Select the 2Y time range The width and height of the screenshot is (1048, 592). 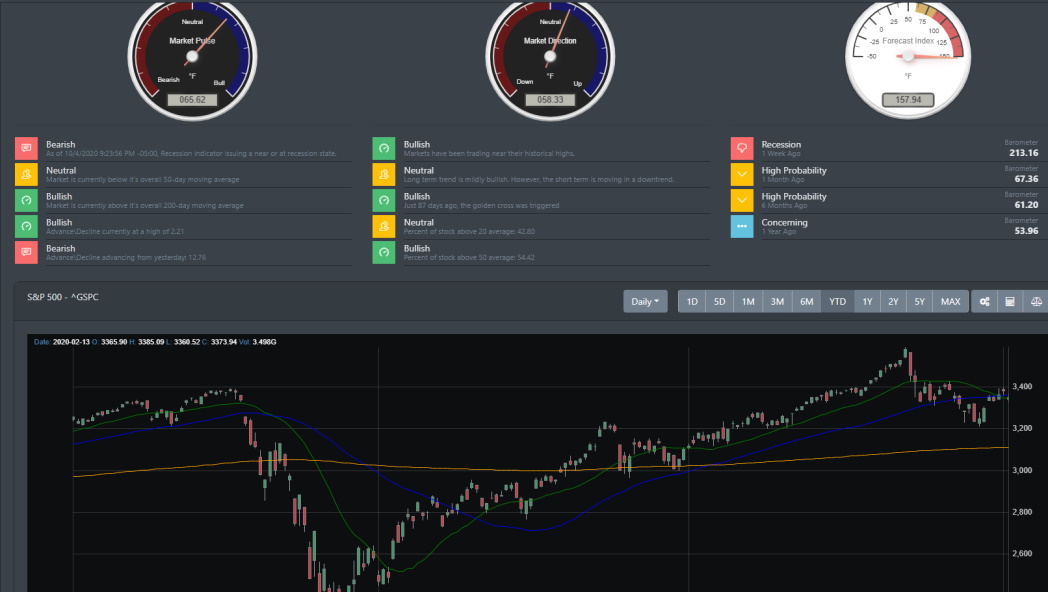pyautogui.click(x=894, y=301)
